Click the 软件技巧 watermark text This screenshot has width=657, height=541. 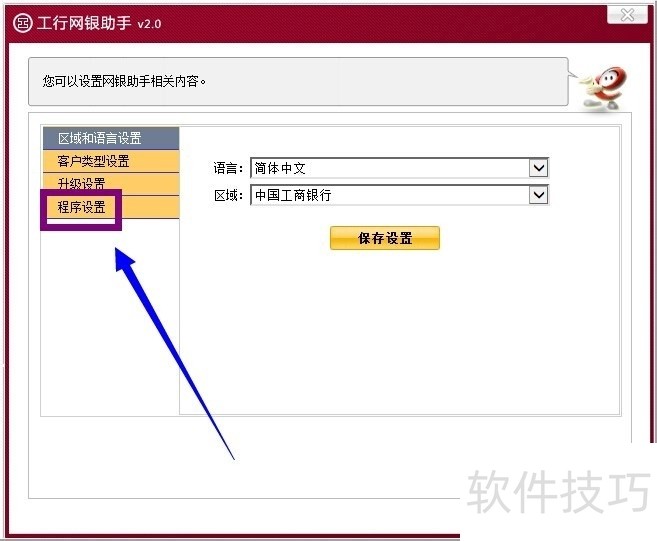point(558,492)
